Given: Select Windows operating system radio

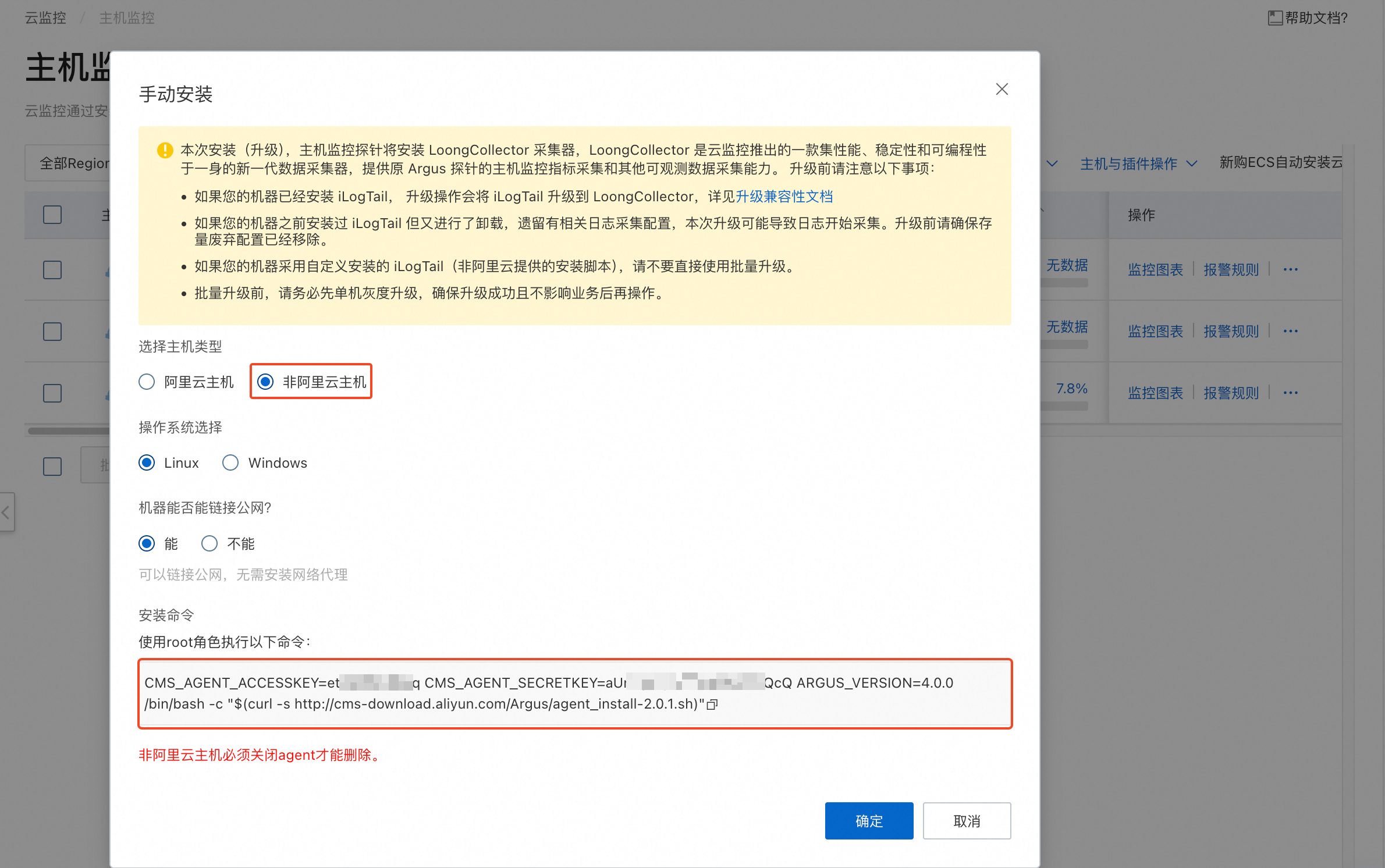Looking at the screenshot, I should click(230, 463).
